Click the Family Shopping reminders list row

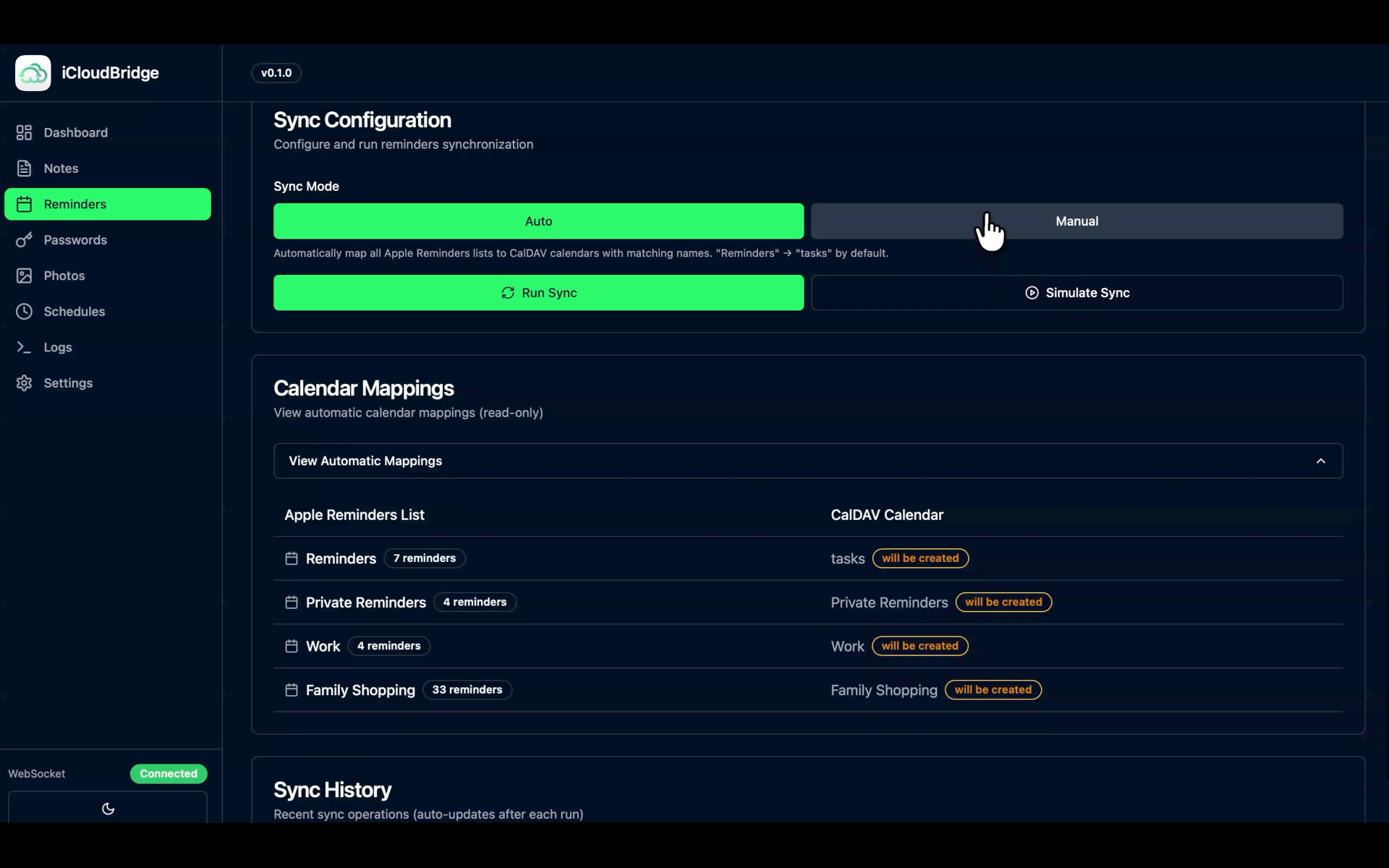[x=360, y=690]
